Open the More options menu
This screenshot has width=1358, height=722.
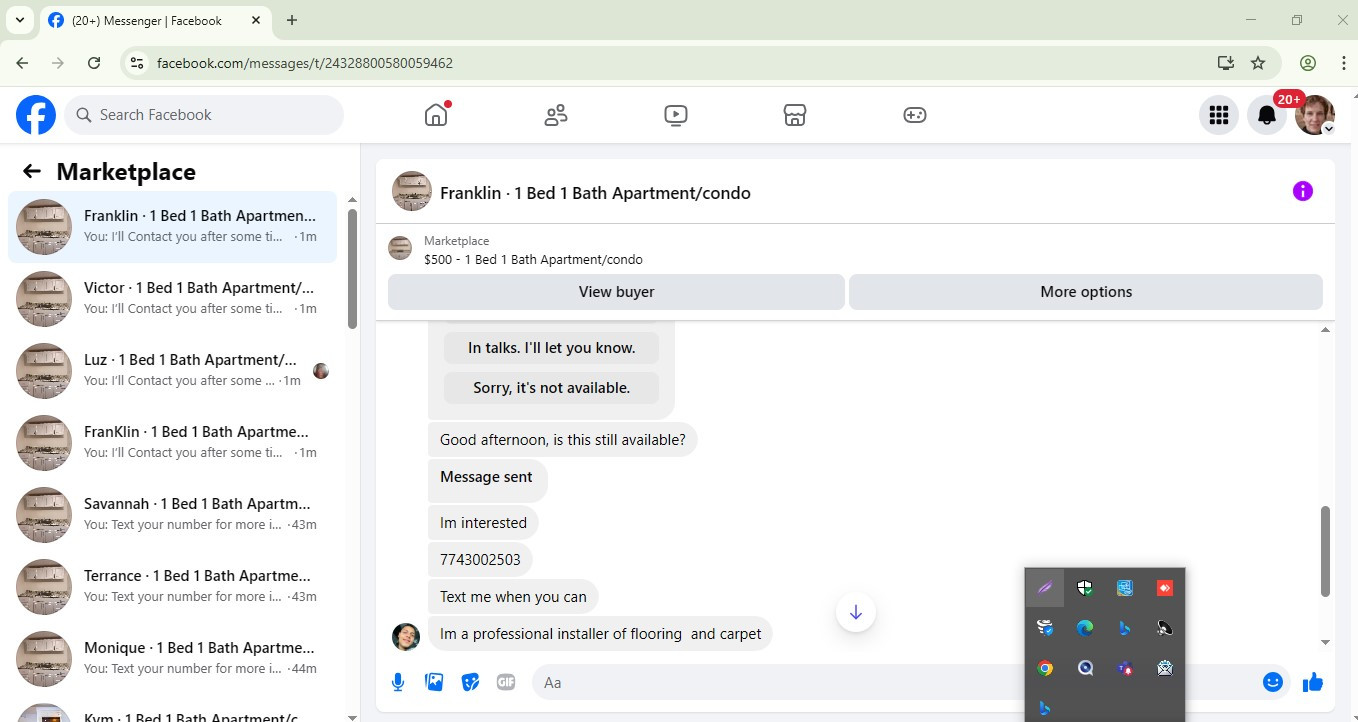1086,292
